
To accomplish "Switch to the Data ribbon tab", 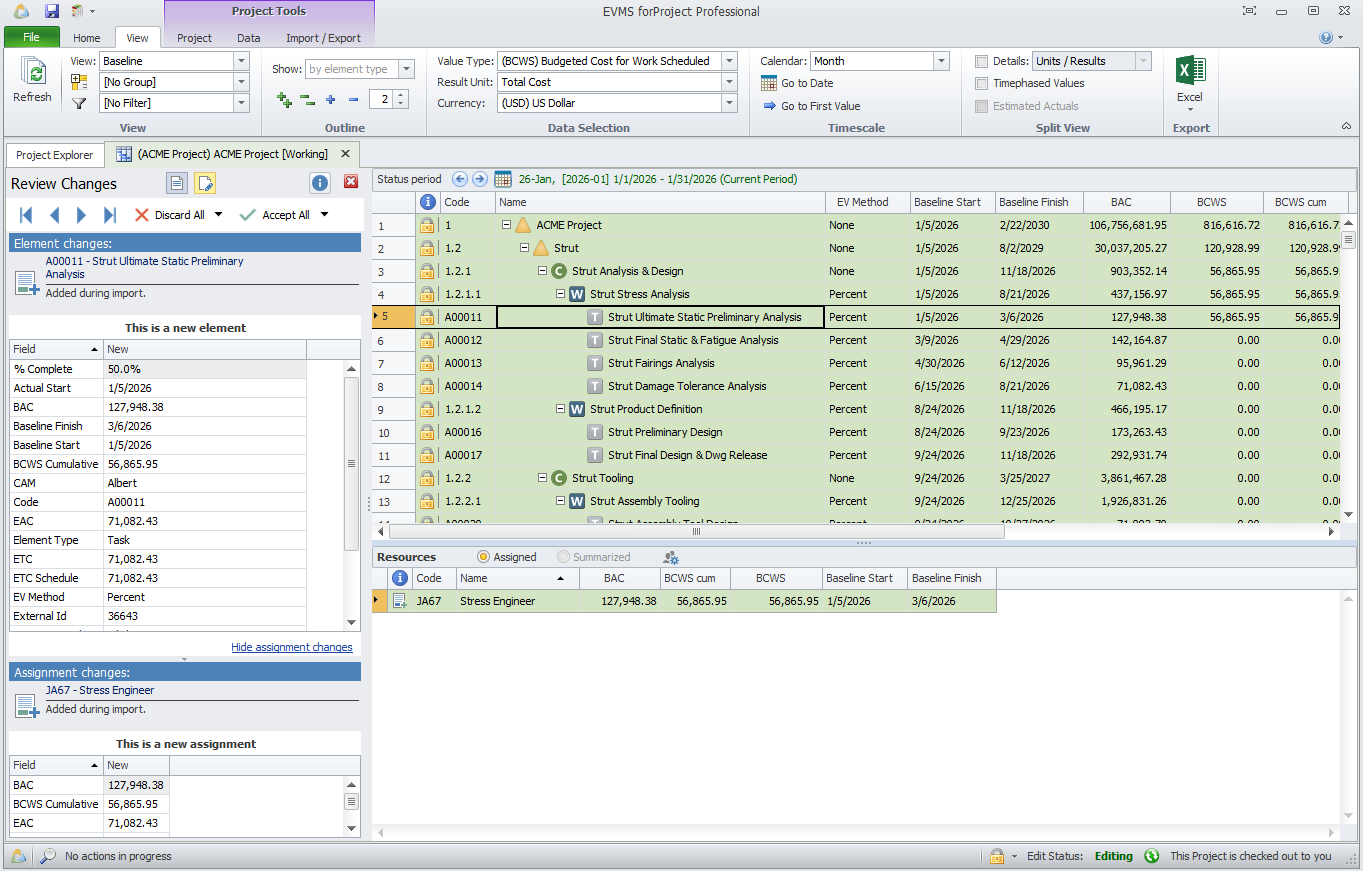I will pos(249,38).
